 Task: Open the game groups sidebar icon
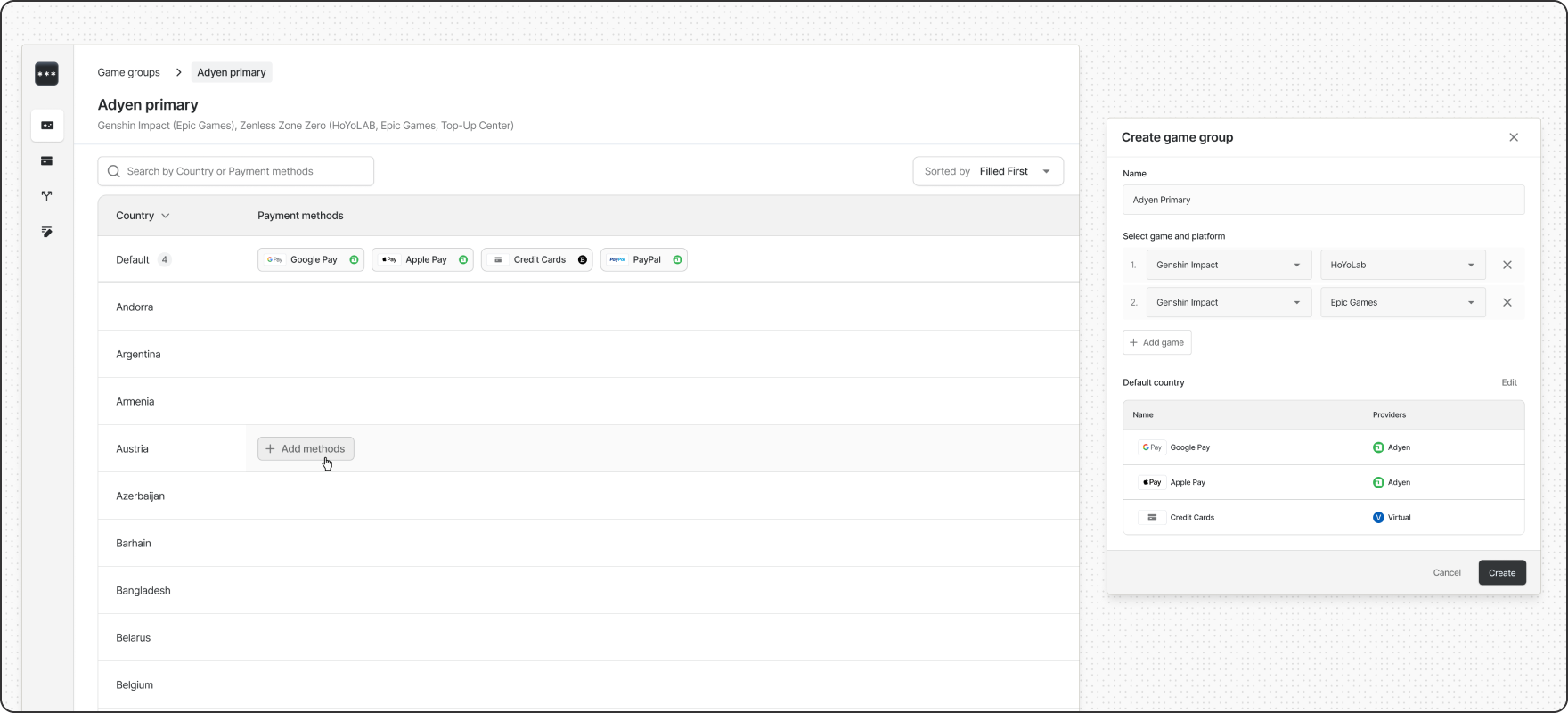(x=47, y=126)
